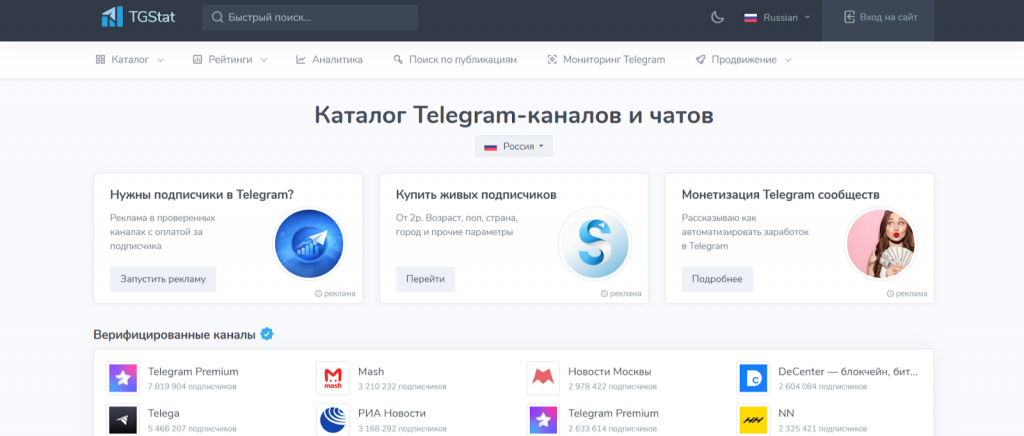Click the "Подробнее" button
The width and height of the screenshot is (1024, 436).
pos(717,279)
